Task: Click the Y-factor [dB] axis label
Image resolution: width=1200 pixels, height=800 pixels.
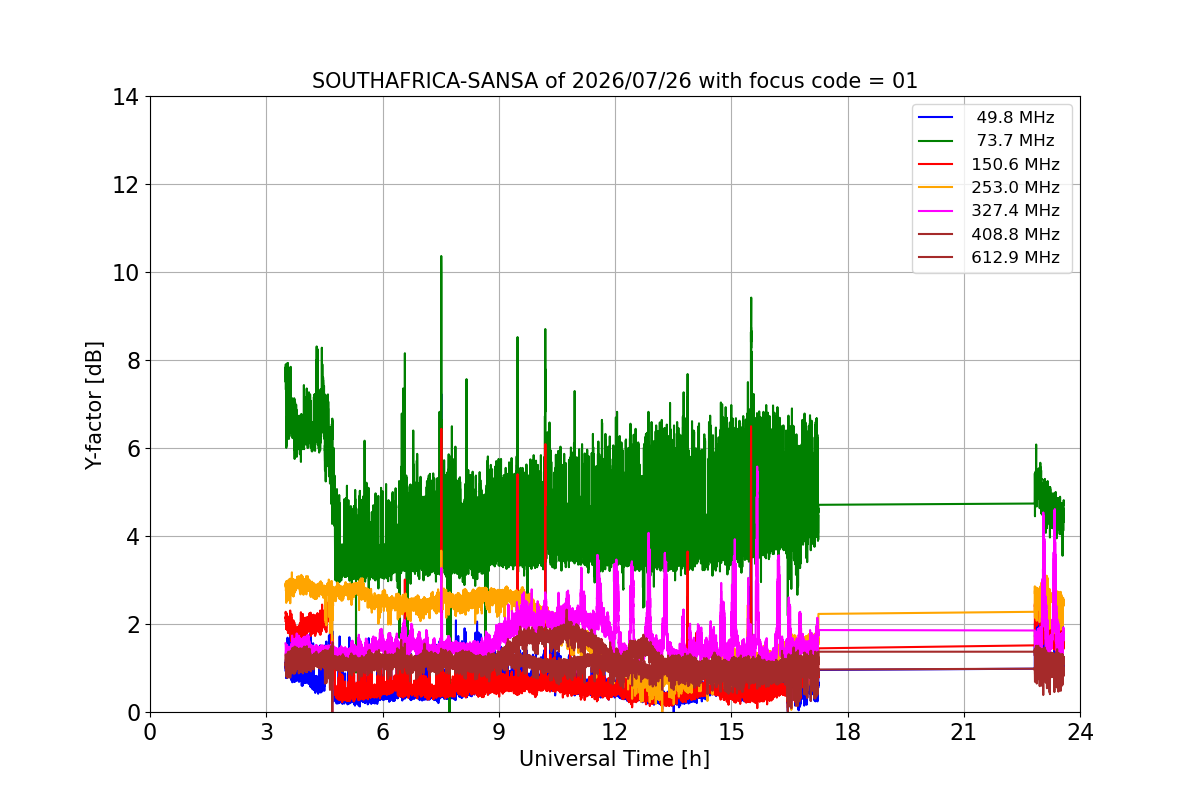Action: (94, 405)
